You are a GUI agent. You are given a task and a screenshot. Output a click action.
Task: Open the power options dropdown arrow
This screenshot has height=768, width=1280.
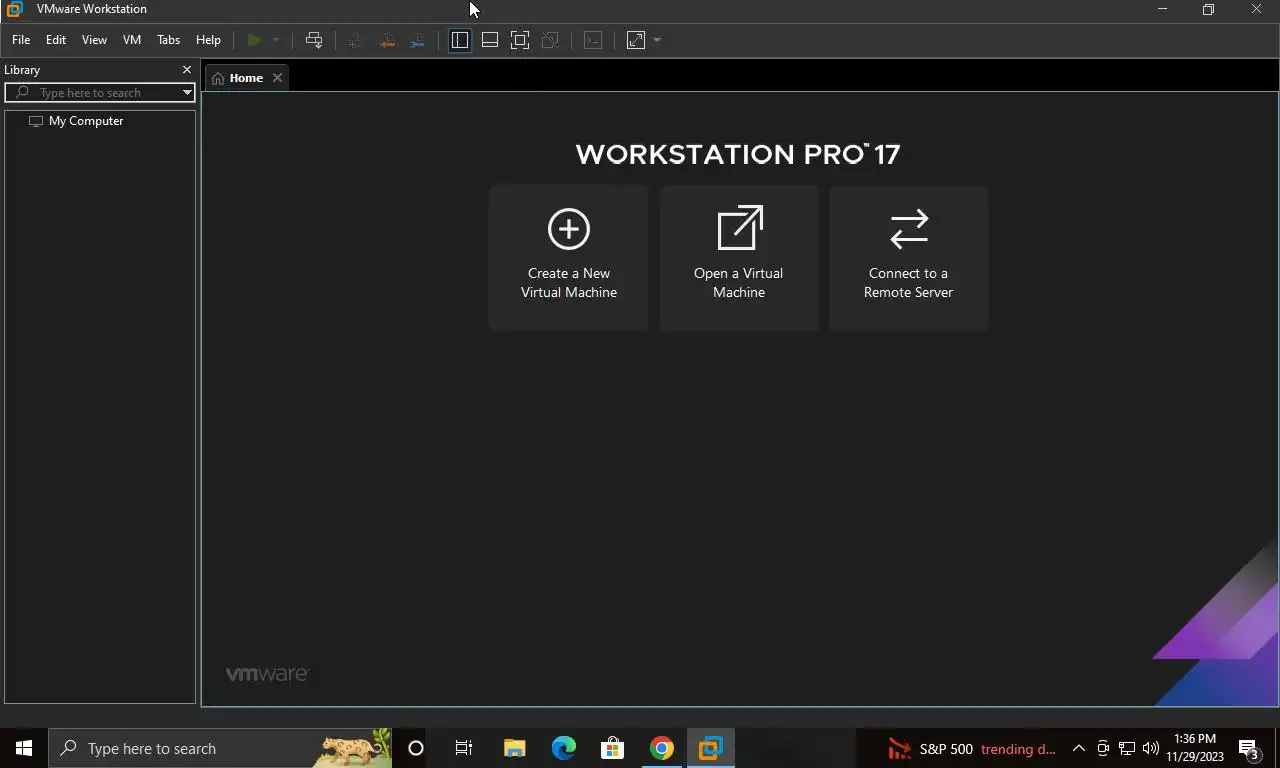[x=276, y=40]
